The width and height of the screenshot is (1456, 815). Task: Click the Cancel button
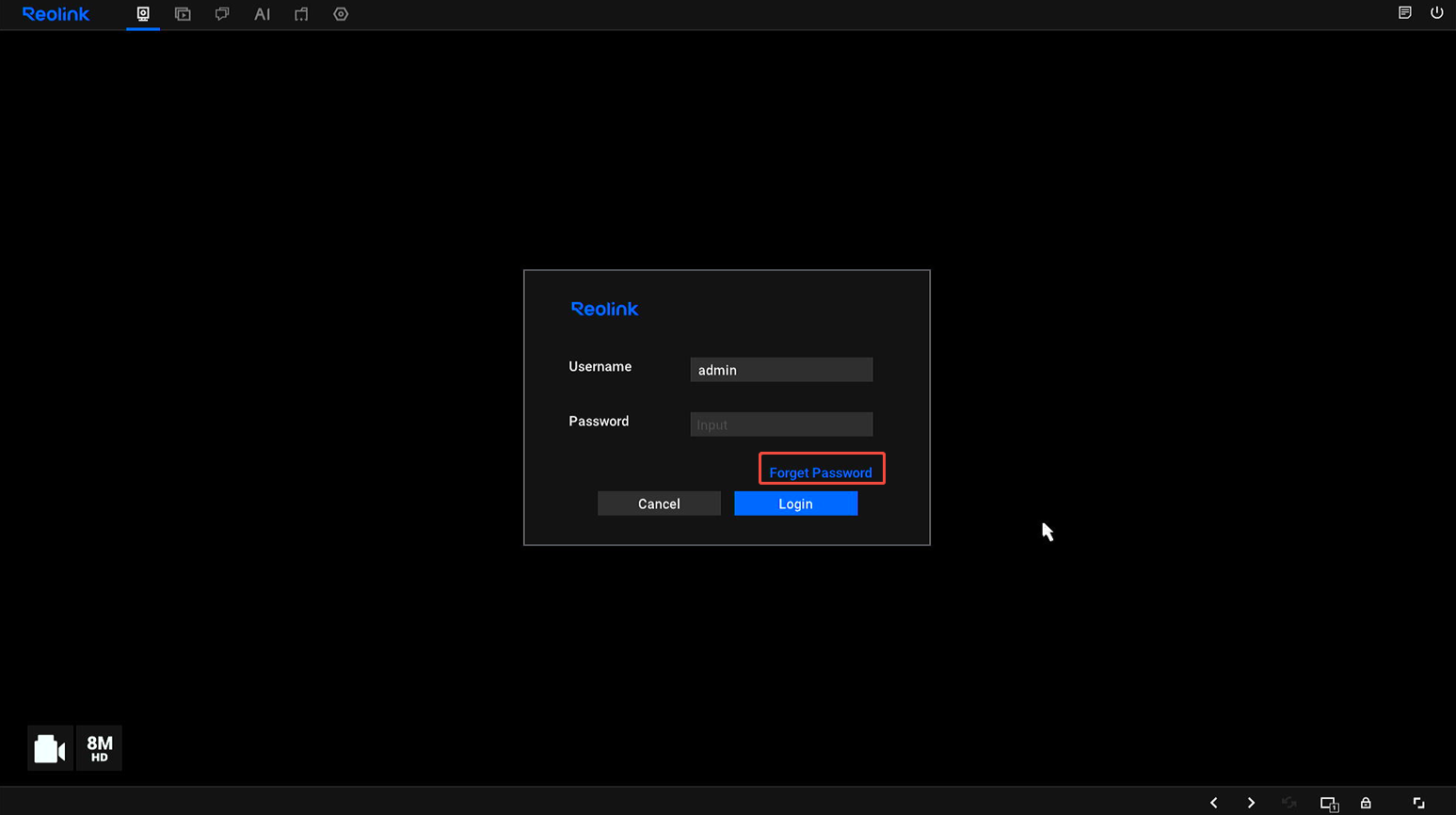659,503
